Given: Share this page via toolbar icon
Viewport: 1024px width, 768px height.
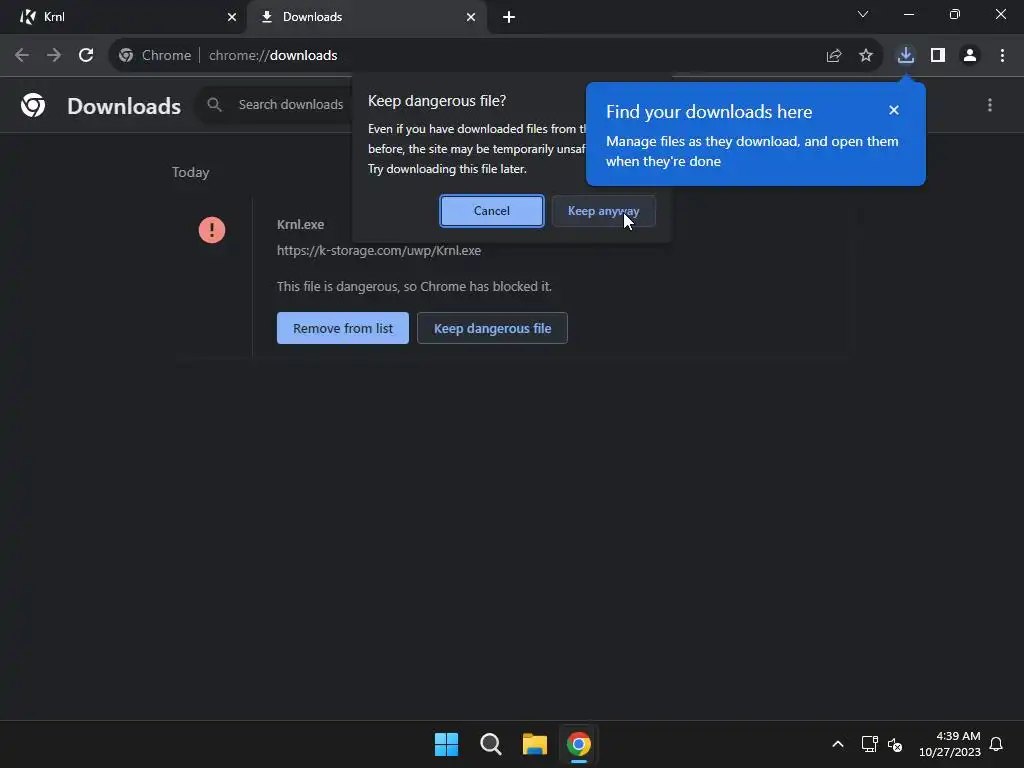Looking at the screenshot, I should [x=834, y=56].
